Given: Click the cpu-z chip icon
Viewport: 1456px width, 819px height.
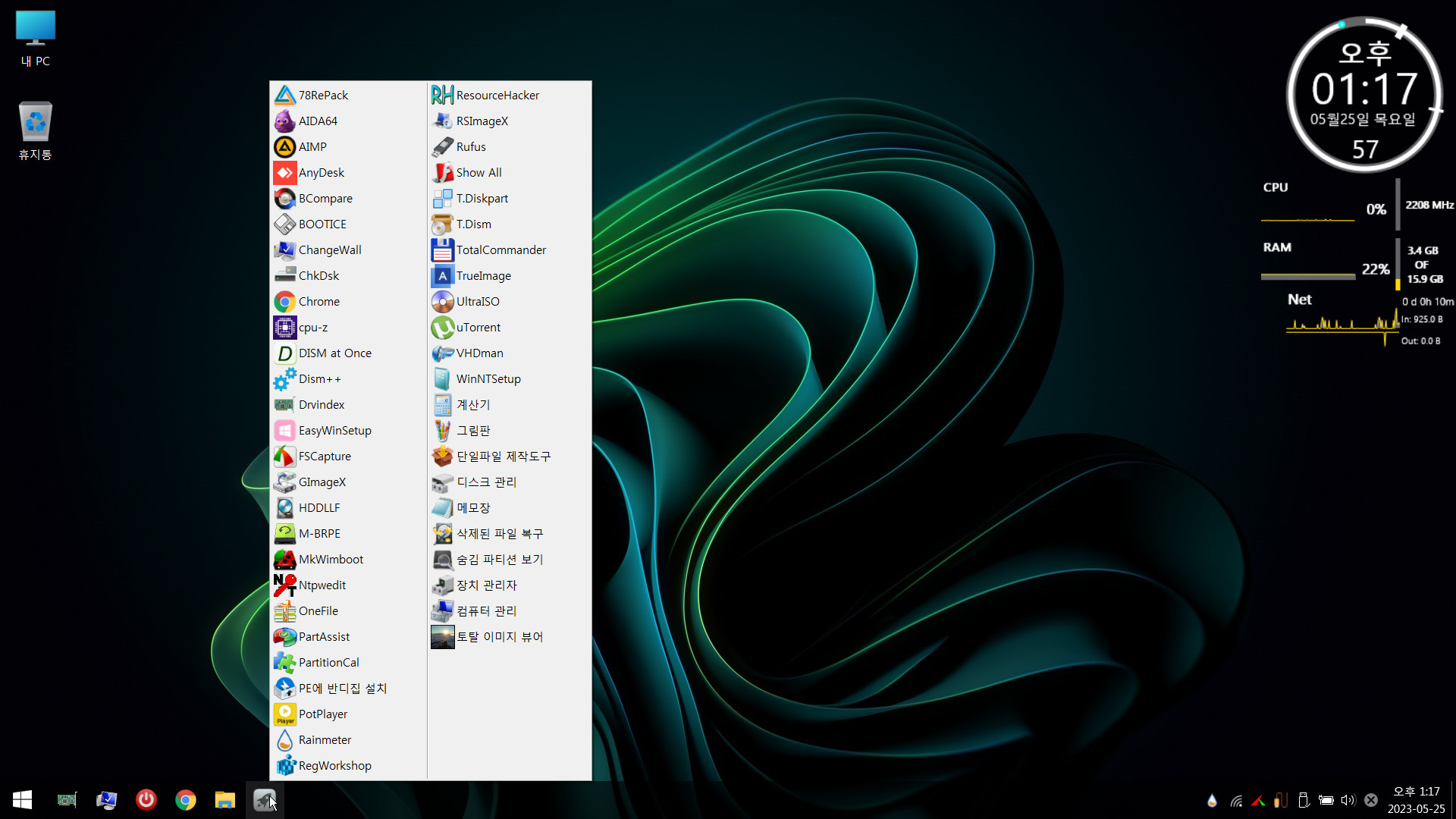Looking at the screenshot, I should coord(284,327).
